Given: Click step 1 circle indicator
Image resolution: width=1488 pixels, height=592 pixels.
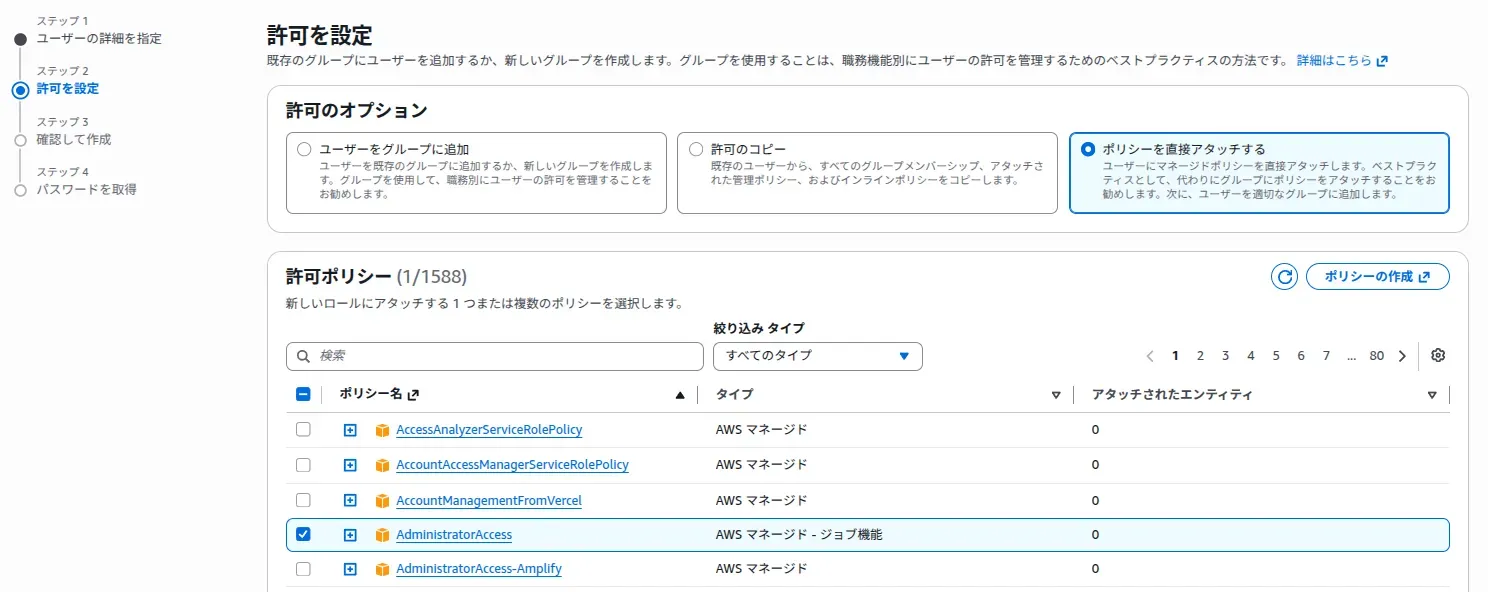Looking at the screenshot, I should point(20,39).
